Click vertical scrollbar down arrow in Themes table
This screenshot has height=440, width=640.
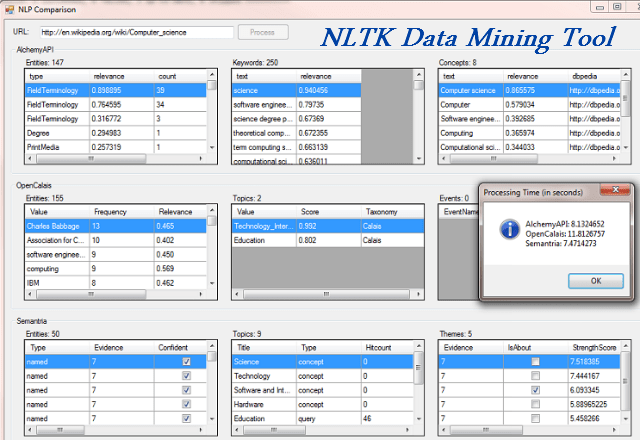click(x=626, y=418)
